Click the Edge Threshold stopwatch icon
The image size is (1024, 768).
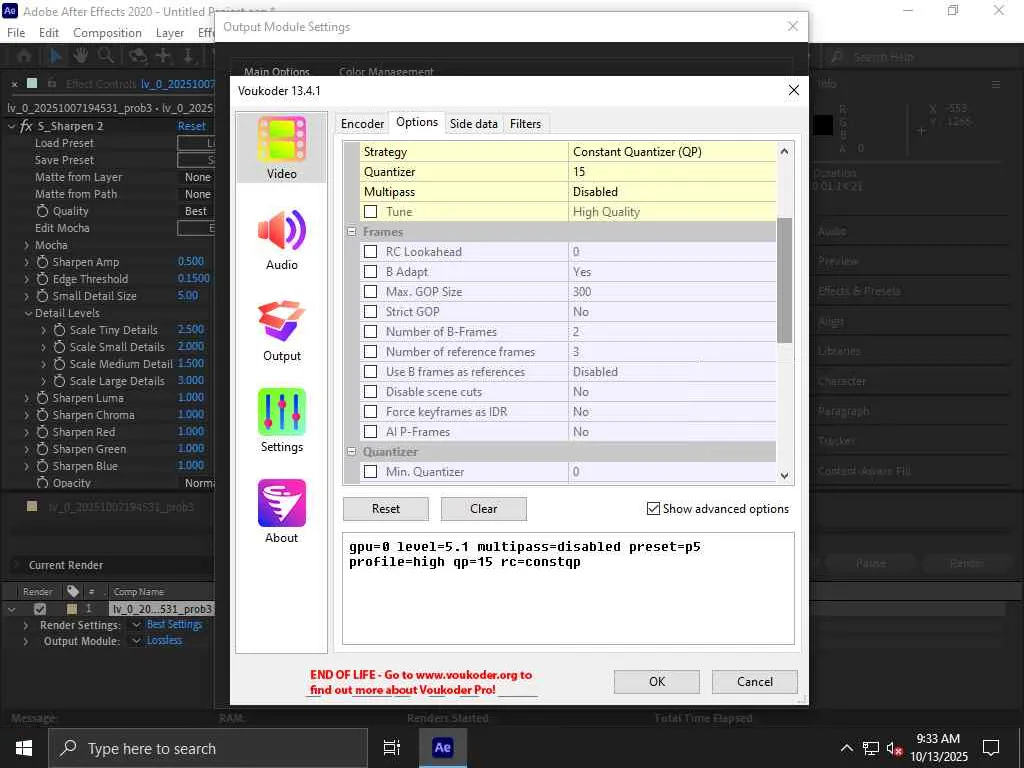point(42,279)
